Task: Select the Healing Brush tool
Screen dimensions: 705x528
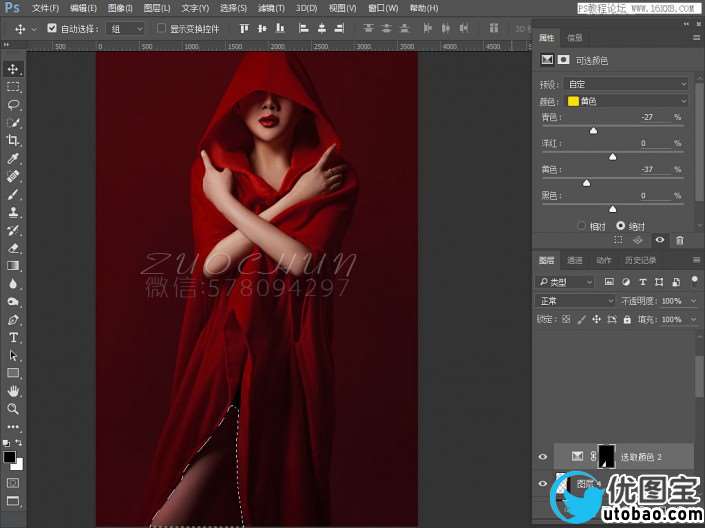Action: (13, 176)
